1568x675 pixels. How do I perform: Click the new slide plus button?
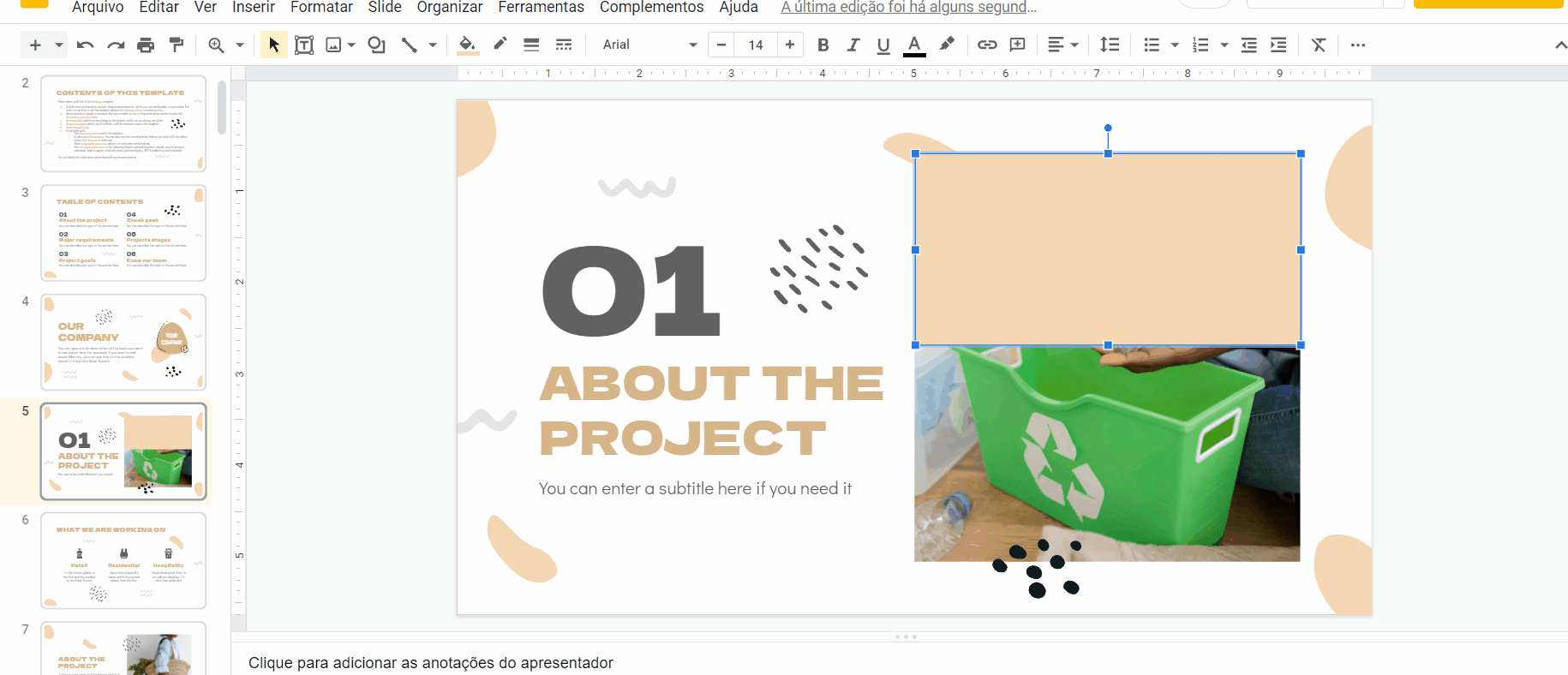35,45
